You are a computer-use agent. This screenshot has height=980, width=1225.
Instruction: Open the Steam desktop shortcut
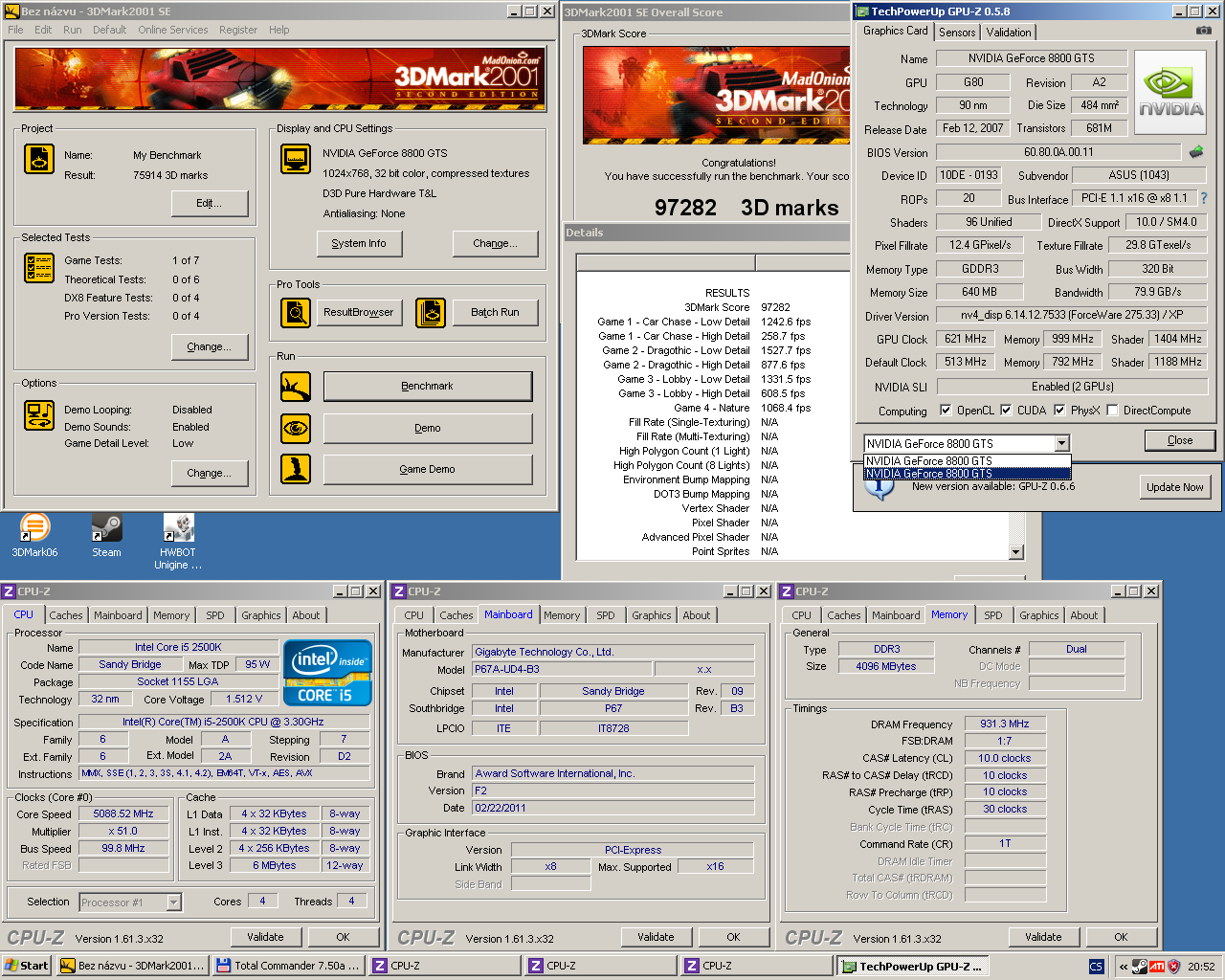pos(106,535)
